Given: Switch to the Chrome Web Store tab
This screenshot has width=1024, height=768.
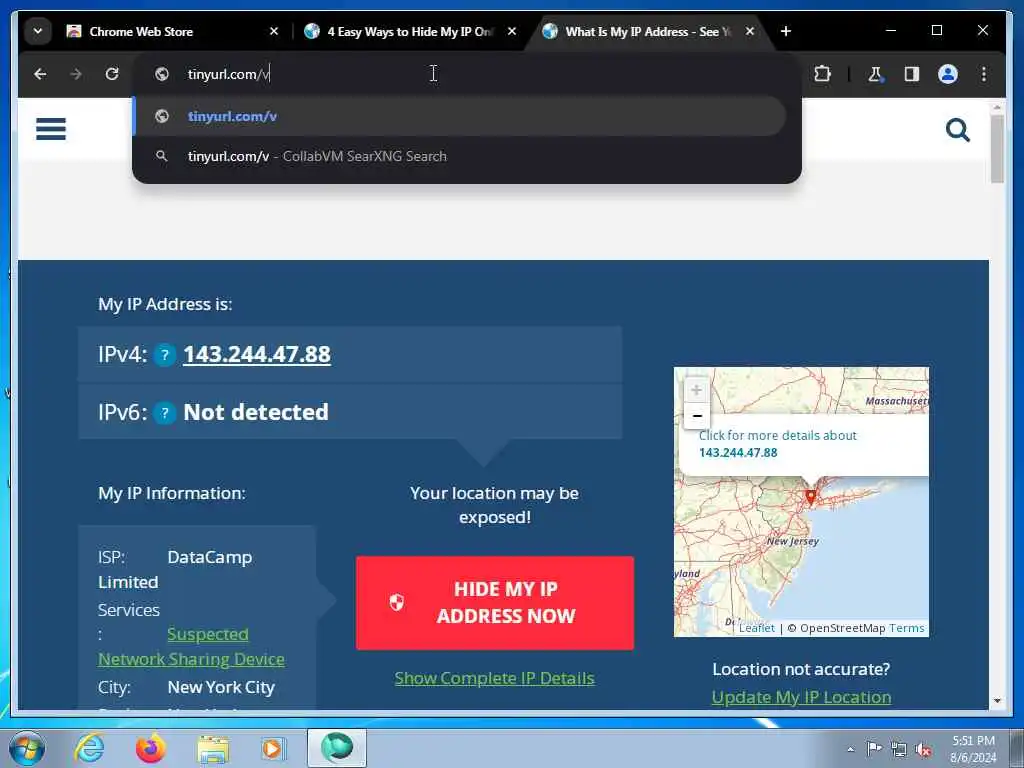Looking at the screenshot, I should pos(173,31).
